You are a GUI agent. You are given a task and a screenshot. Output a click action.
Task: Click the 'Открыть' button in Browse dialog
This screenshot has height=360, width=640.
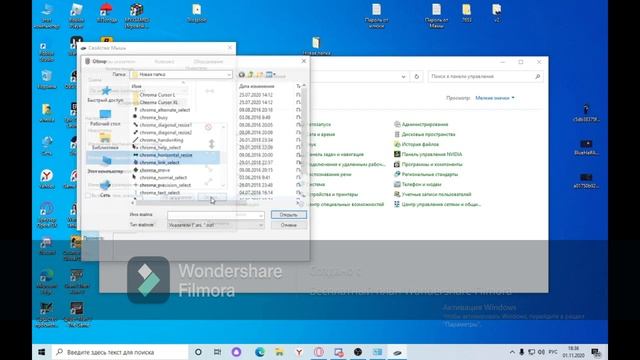tap(289, 215)
